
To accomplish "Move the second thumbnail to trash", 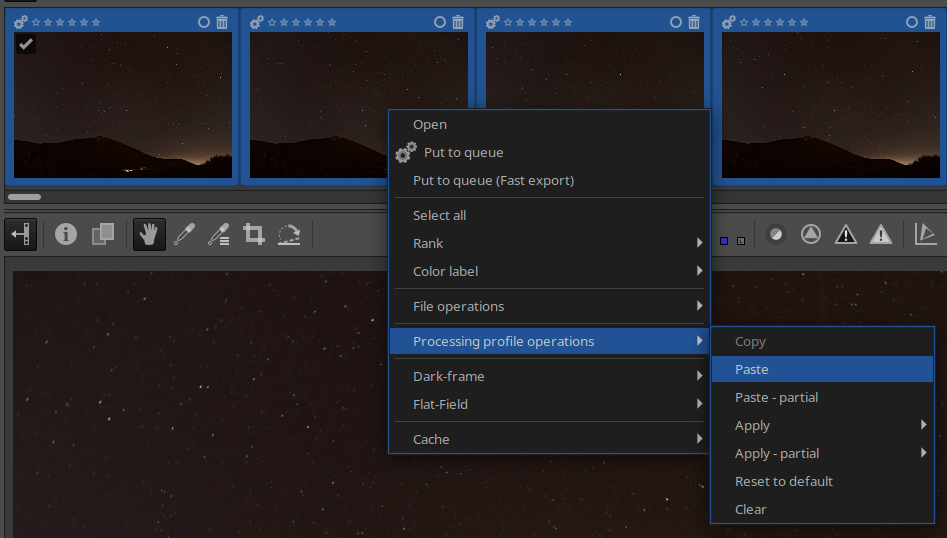I will (458, 22).
